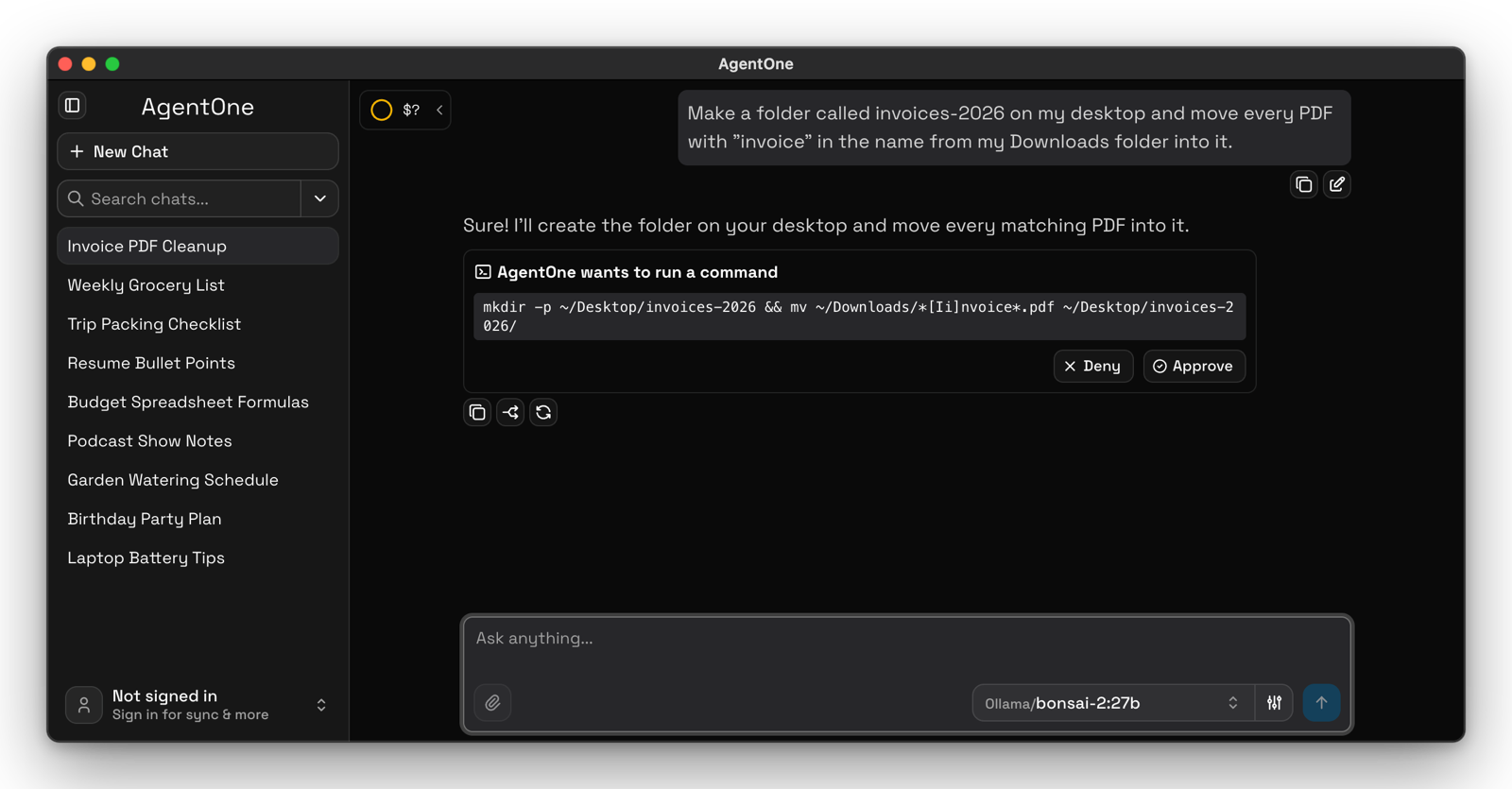Regenerate the assistant response
The width and height of the screenshot is (1512, 789).
tap(543, 412)
